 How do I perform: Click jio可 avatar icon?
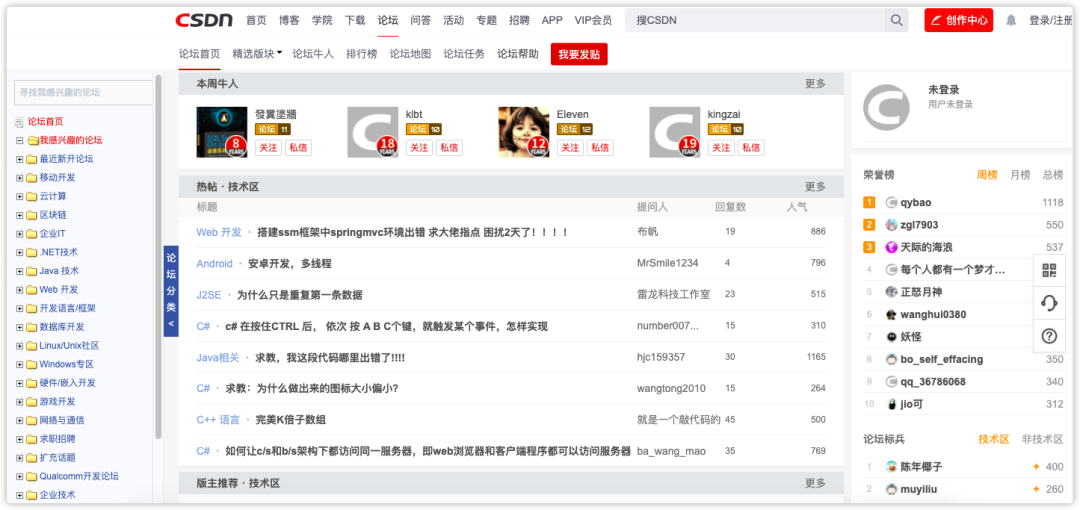pos(891,404)
